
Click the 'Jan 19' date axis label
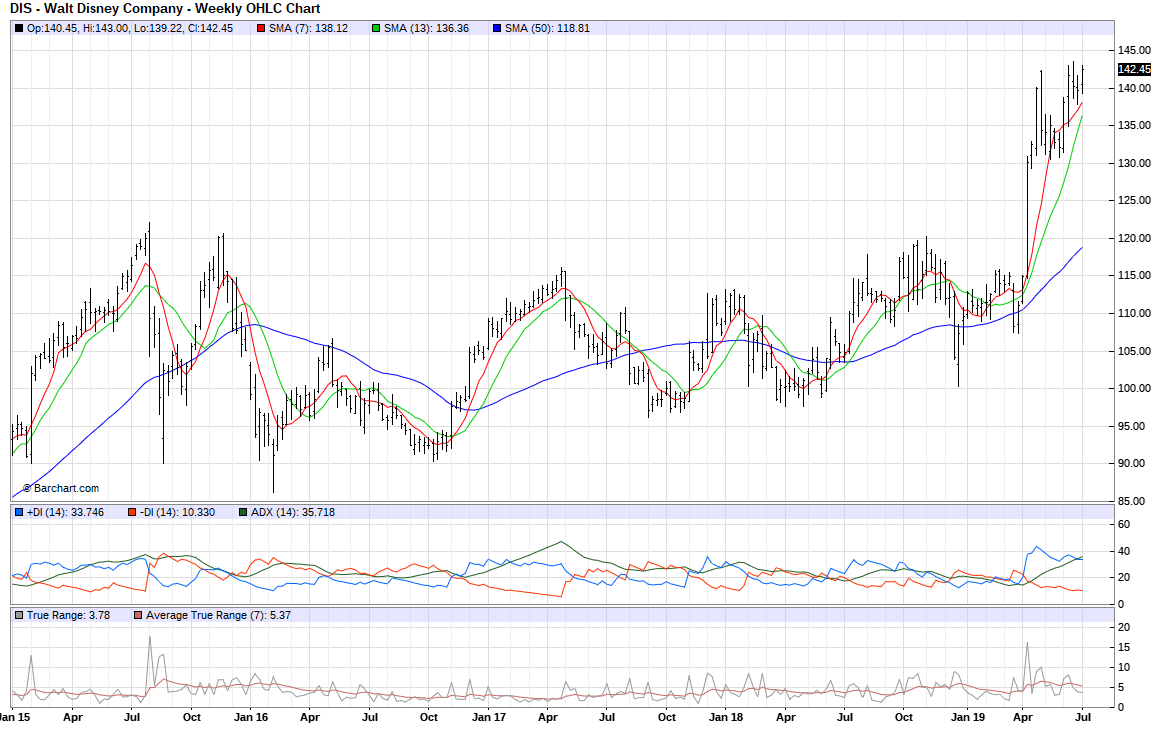(x=968, y=717)
